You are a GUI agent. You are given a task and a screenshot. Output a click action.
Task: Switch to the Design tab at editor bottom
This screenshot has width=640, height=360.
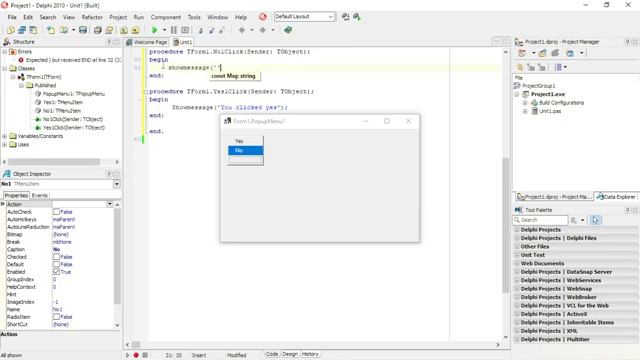point(290,354)
